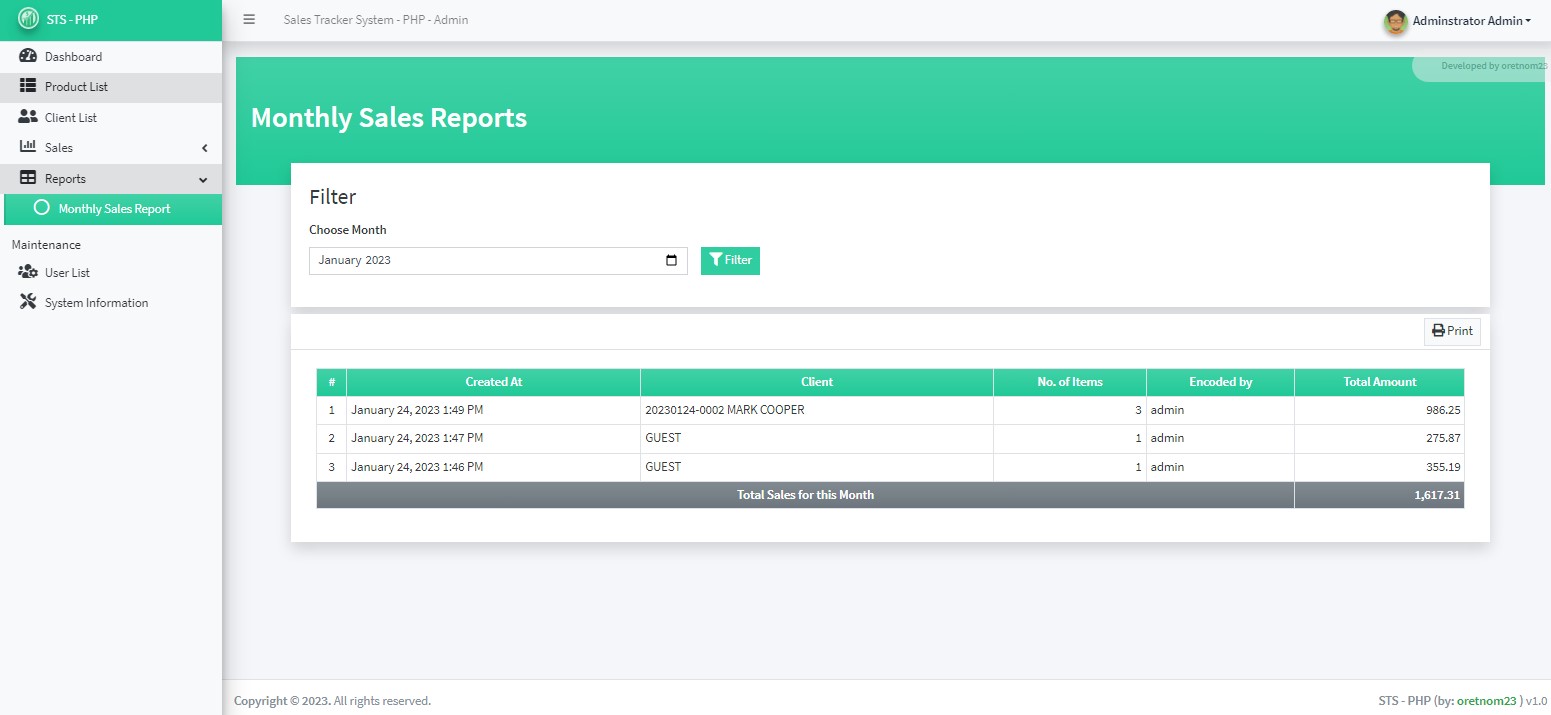Click the Monthly Sales Reports page heading

click(389, 118)
